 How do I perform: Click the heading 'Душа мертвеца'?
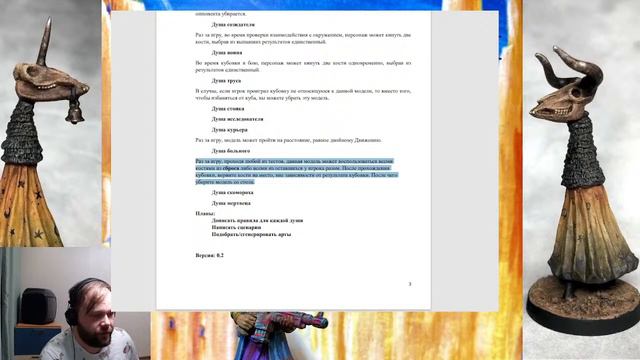pyautogui.click(x=231, y=203)
